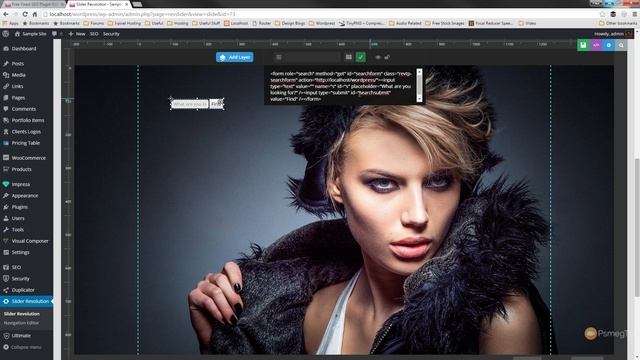Screen dimensions: 640x360
Task: Bookmark page with star icon
Action: [602, 14]
